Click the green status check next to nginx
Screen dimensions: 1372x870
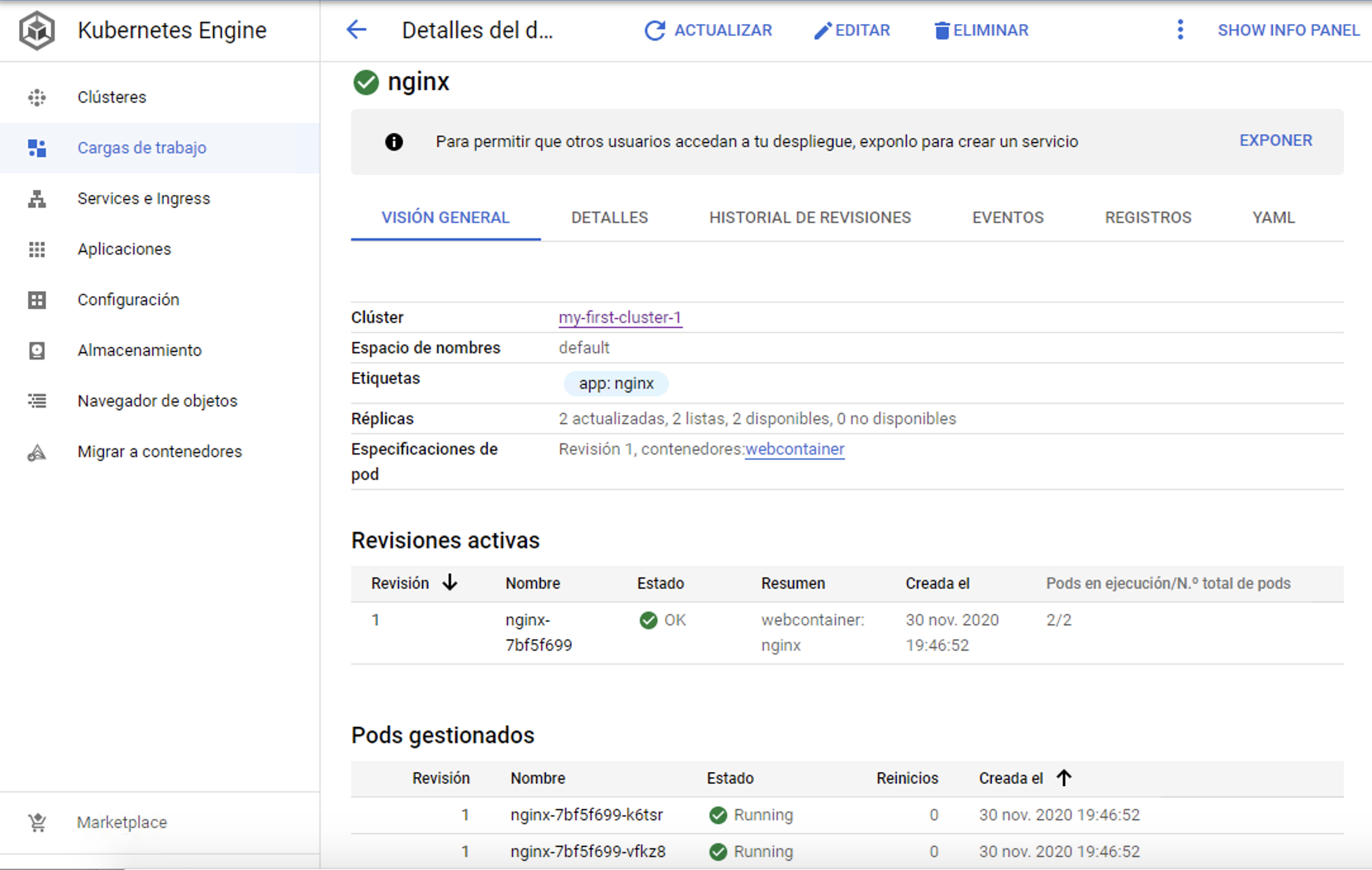point(366,82)
